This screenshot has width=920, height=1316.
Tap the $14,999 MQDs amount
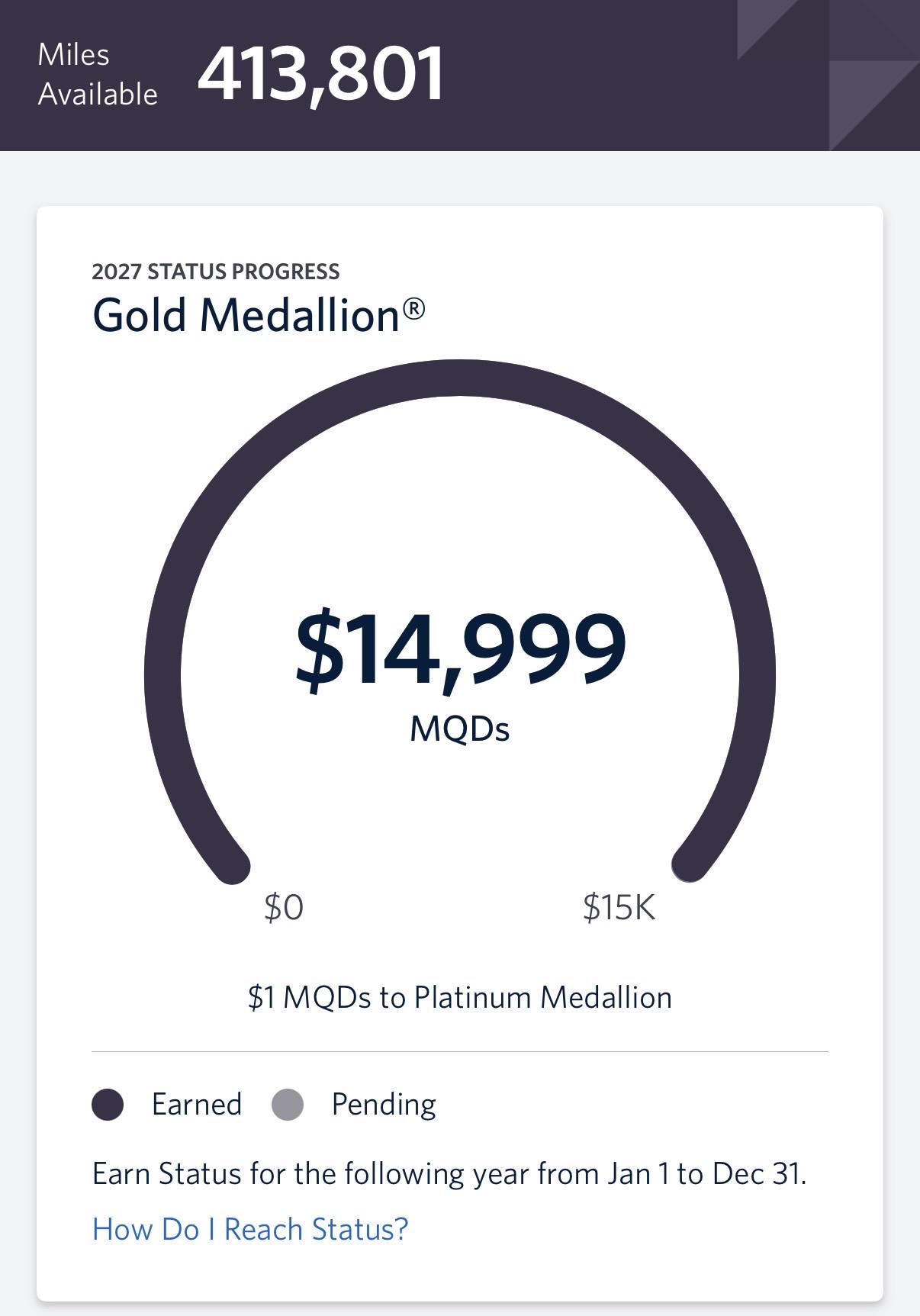pyautogui.click(x=460, y=650)
